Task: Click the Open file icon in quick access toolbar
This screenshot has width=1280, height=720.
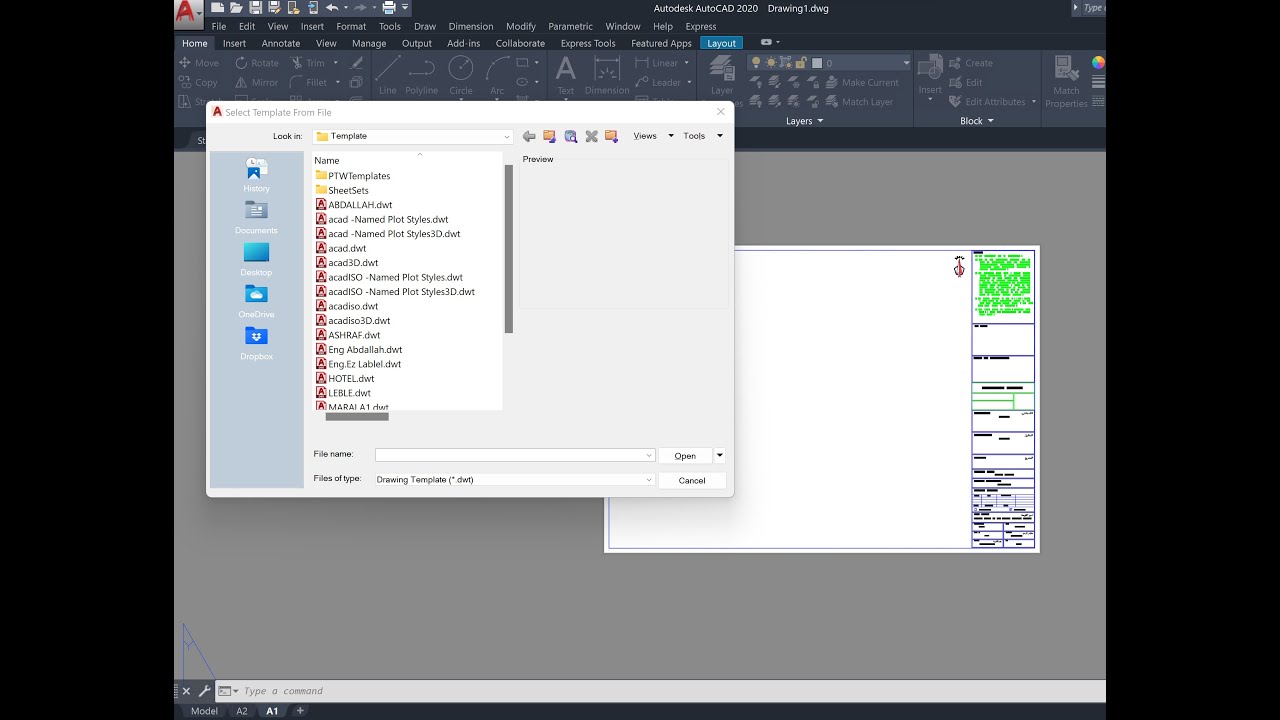Action: point(236,8)
